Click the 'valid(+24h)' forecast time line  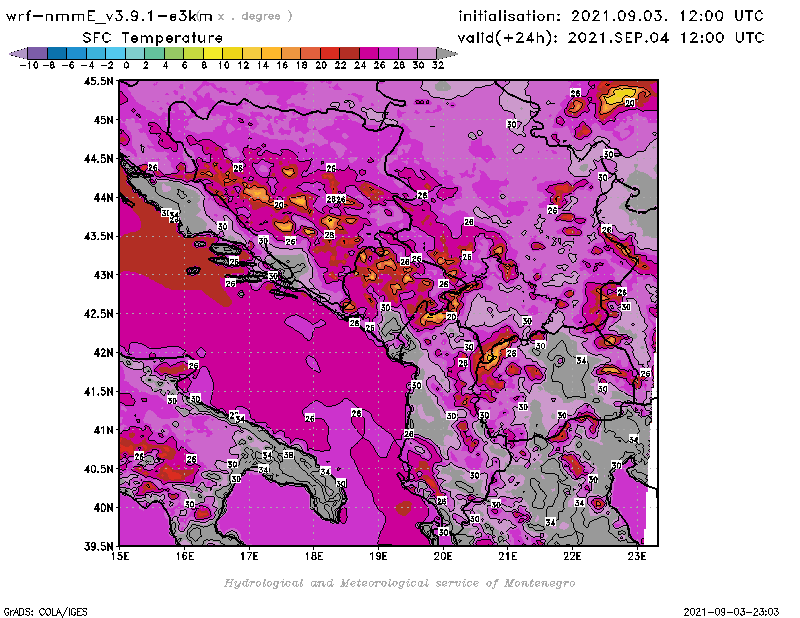point(611,38)
